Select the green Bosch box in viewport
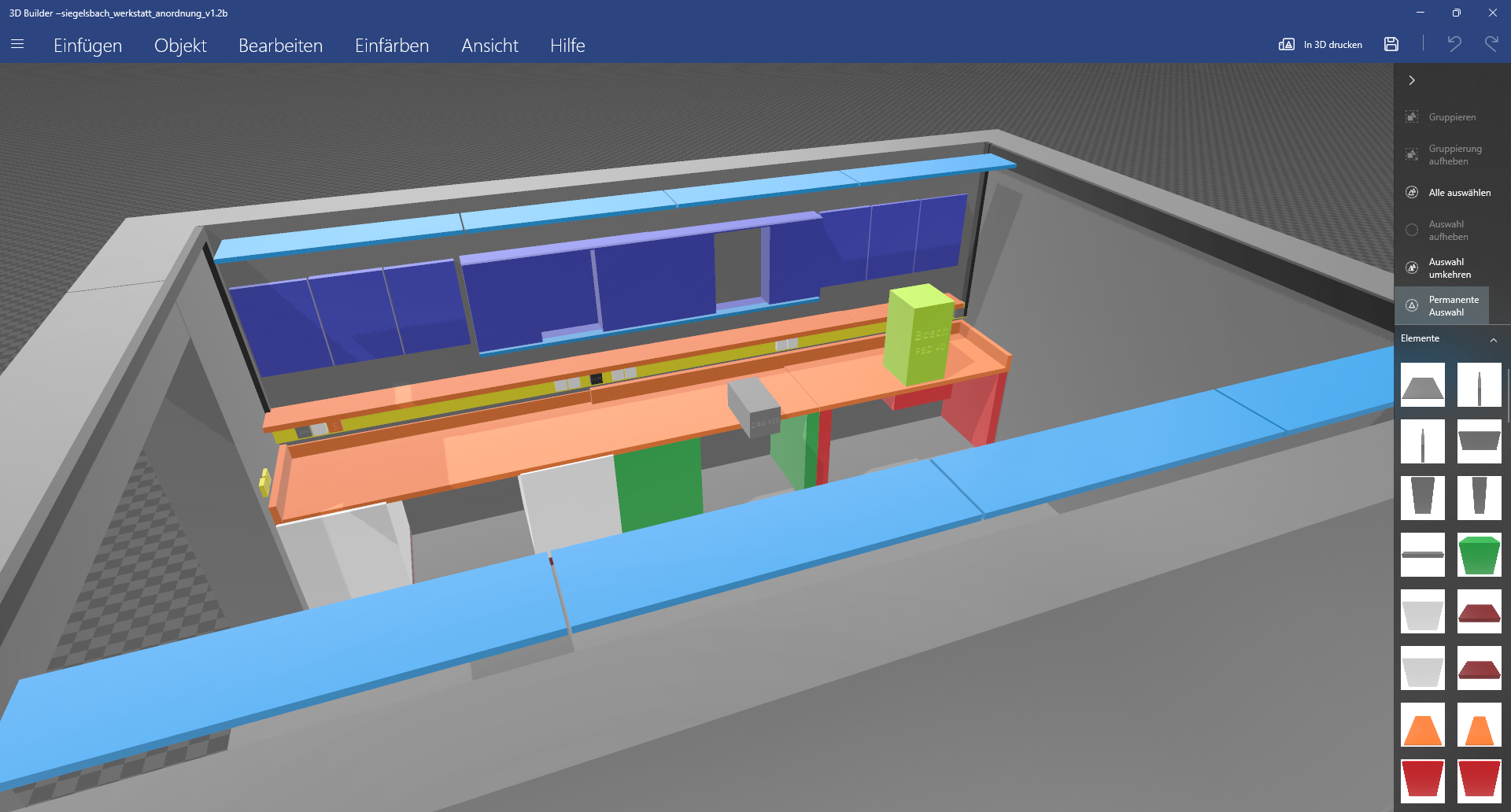The width and height of the screenshot is (1511, 812). [x=918, y=334]
